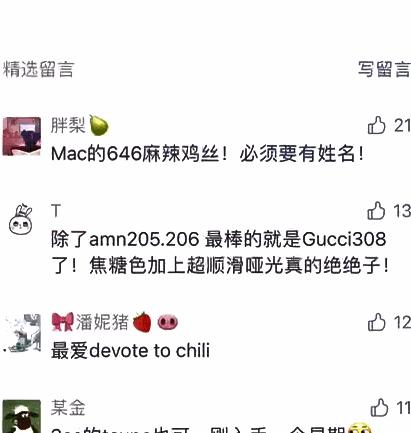411x433 pixels.
Task: Tap 写留言 to write a comment
Action: coord(384,69)
